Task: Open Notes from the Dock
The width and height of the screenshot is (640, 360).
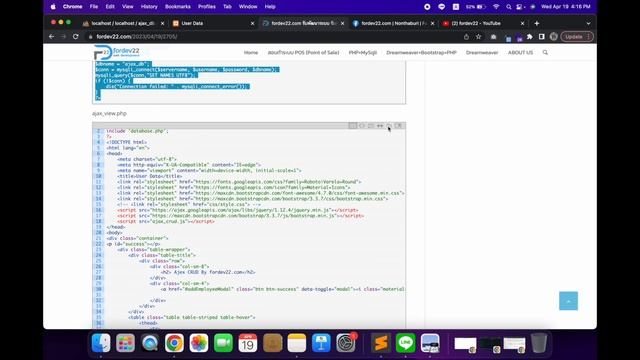Action: (297, 343)
